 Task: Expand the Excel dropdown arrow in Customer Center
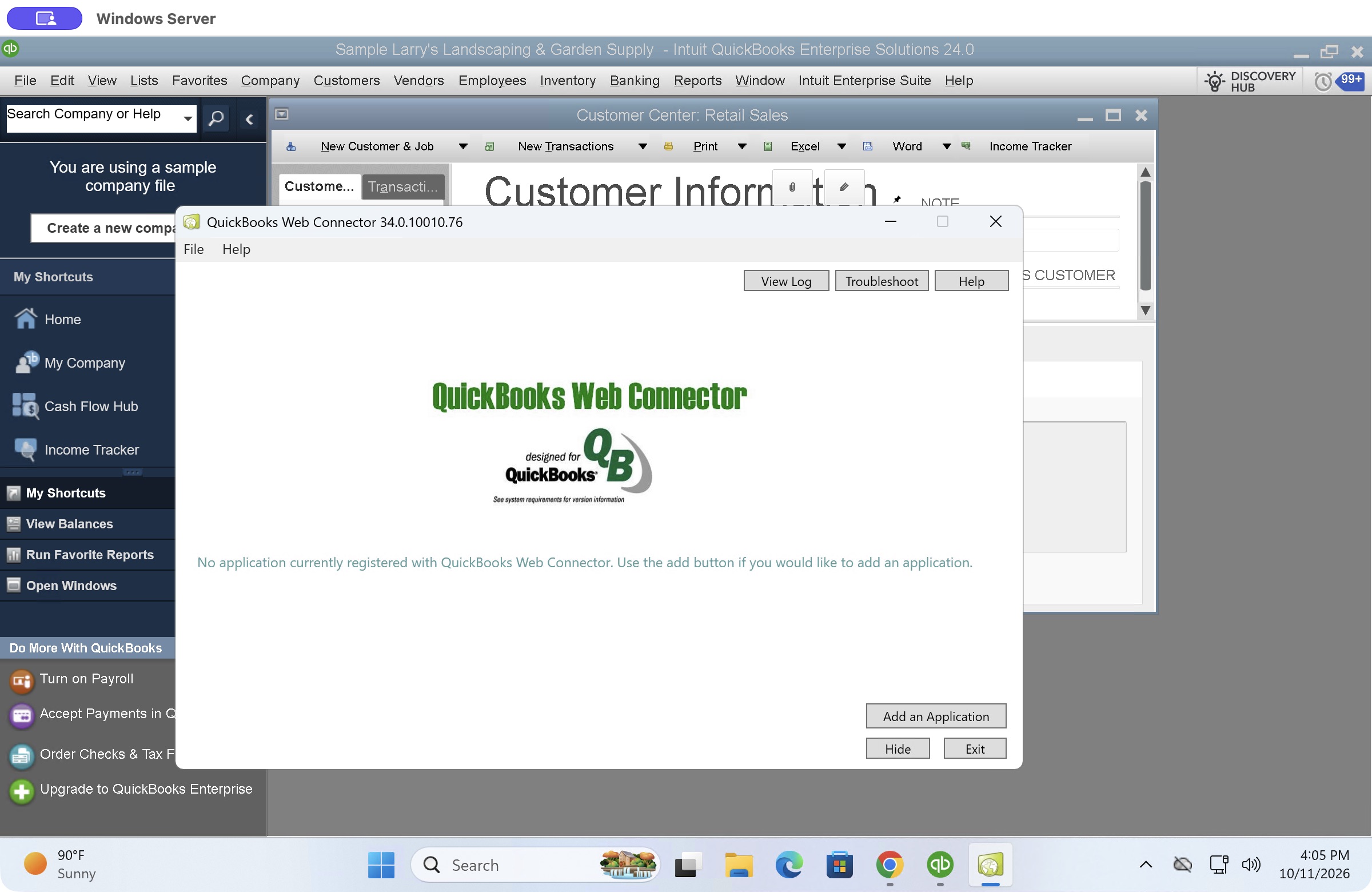[x=841, y=146]
